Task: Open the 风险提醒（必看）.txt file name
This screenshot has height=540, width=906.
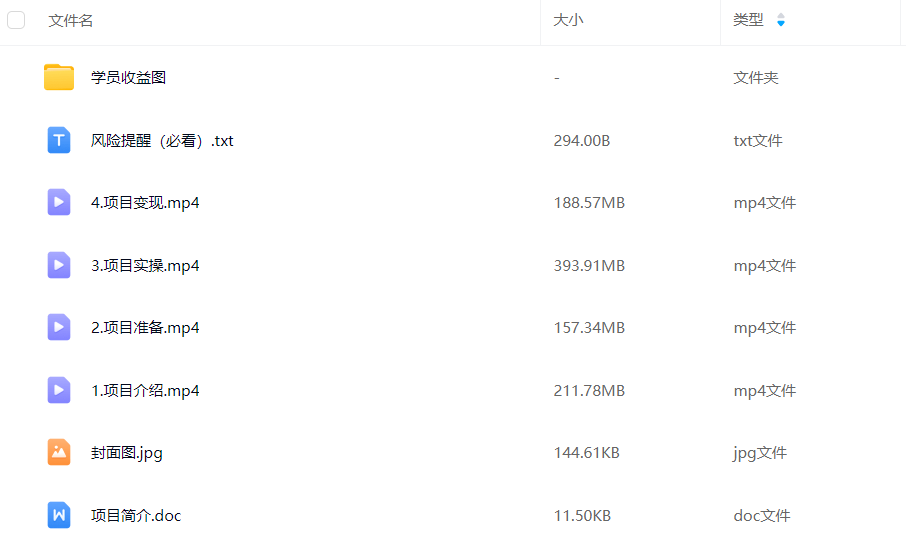Action: [x=162, y=140]
